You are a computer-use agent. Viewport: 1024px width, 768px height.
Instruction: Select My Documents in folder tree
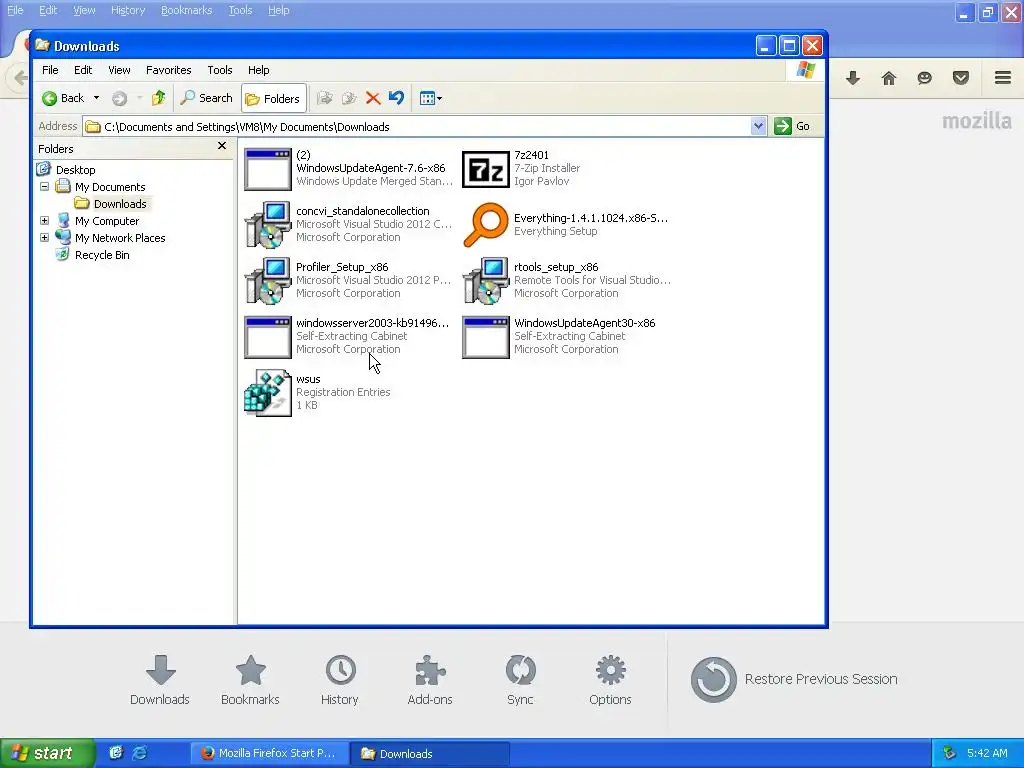click(x=110, y=187)
